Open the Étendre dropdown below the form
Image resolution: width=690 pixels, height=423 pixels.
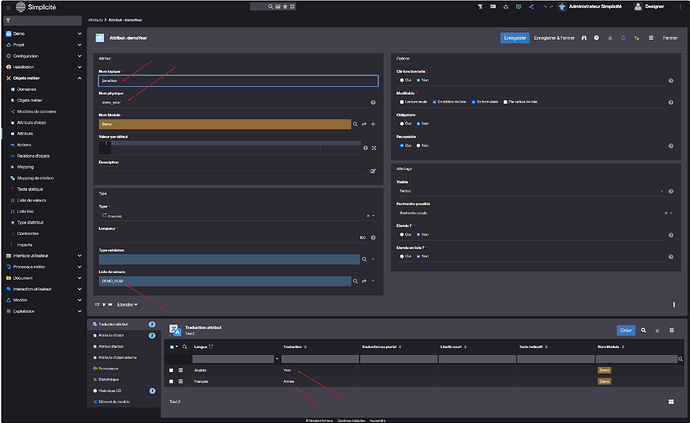click(x=127, y=305)
